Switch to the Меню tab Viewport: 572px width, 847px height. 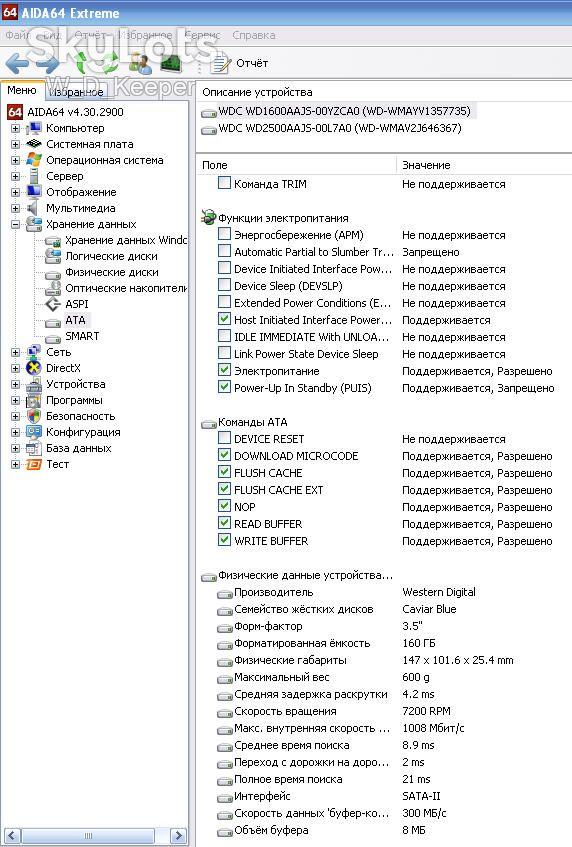coord(21,90)
